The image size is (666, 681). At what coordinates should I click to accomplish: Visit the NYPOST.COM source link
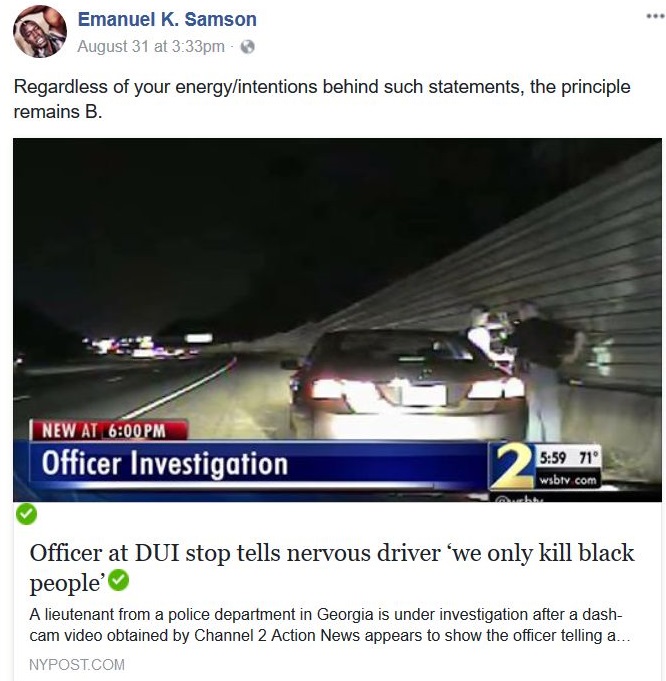point(77,664)
